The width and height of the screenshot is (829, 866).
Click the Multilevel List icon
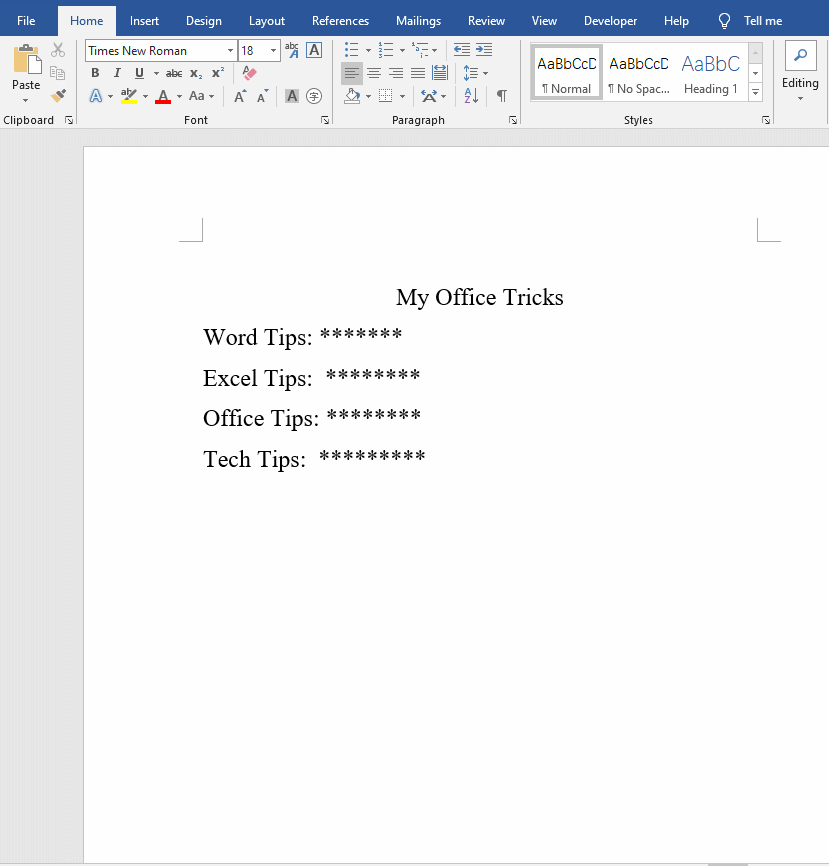(420, 50)
